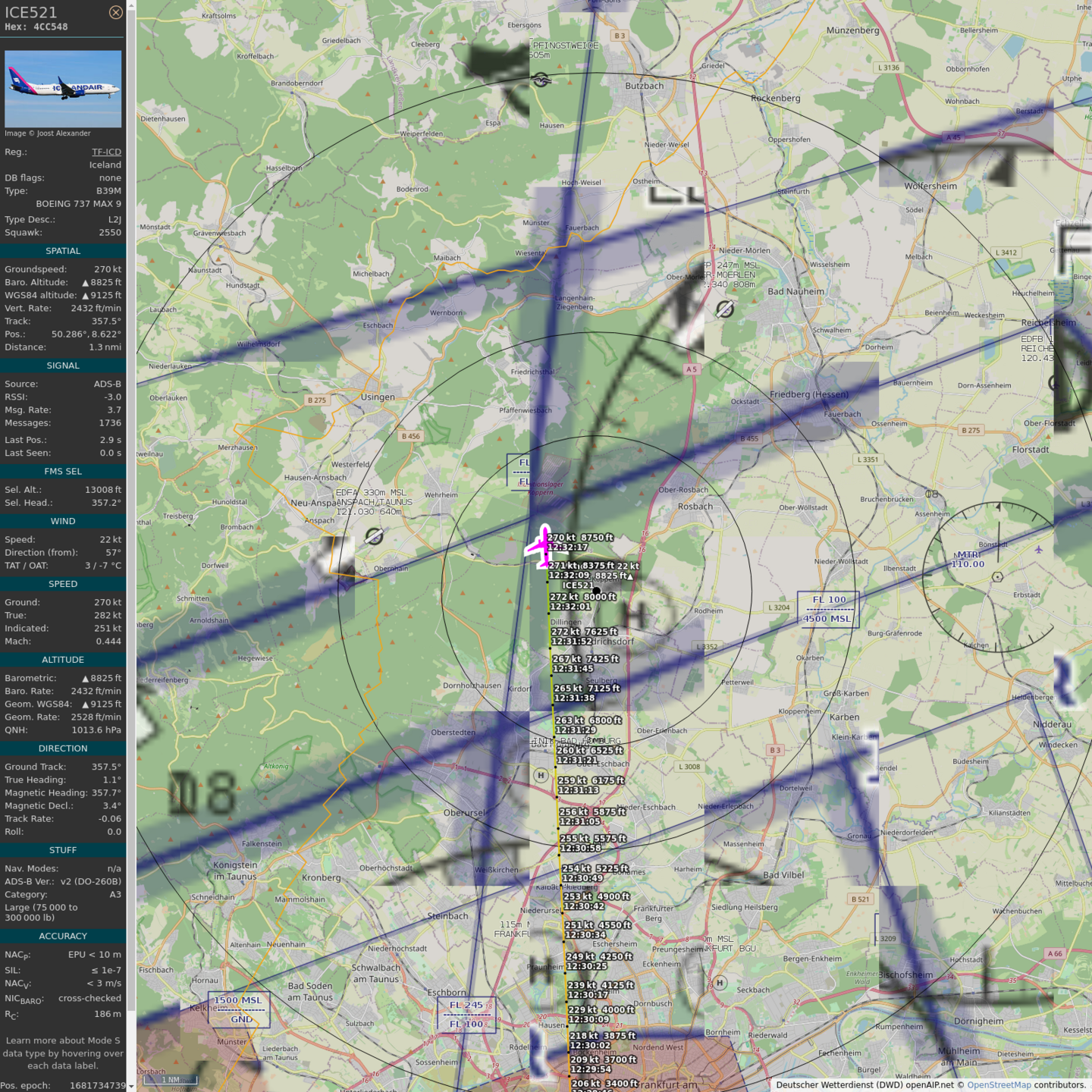Click the Bad Homburg heliport H symbol
The image size is (1092, 1092).
pyautogui.click(x=541, y=775)
